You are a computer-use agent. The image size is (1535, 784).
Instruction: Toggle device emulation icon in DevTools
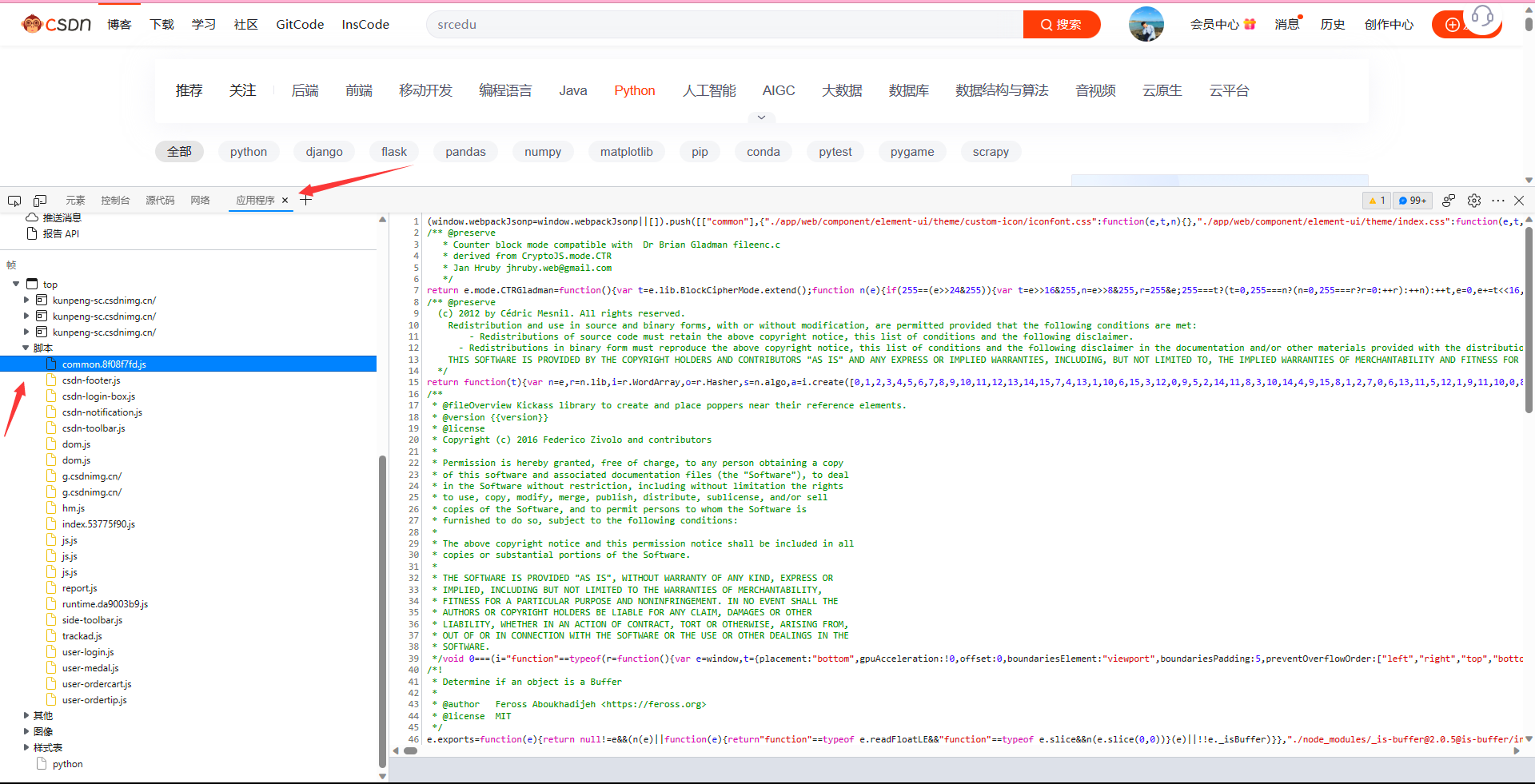(40, 201)
